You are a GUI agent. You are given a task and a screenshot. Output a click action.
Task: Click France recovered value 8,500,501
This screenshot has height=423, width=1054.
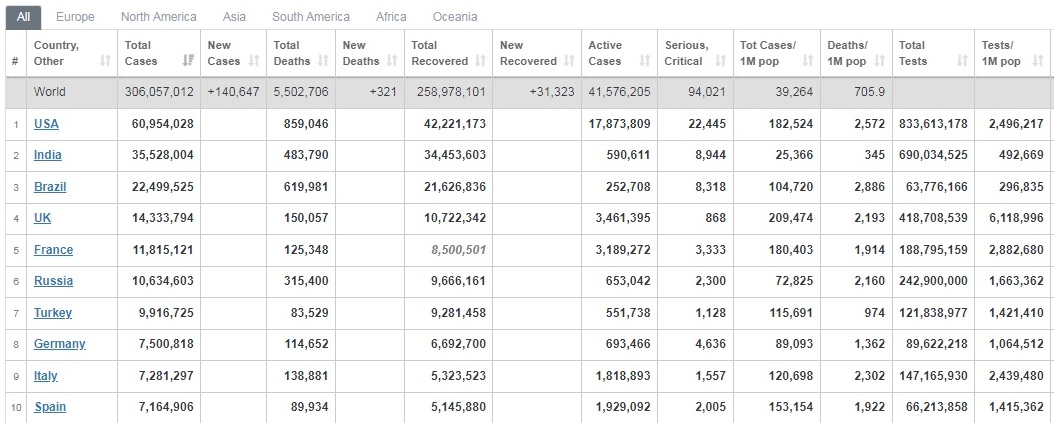458,249
